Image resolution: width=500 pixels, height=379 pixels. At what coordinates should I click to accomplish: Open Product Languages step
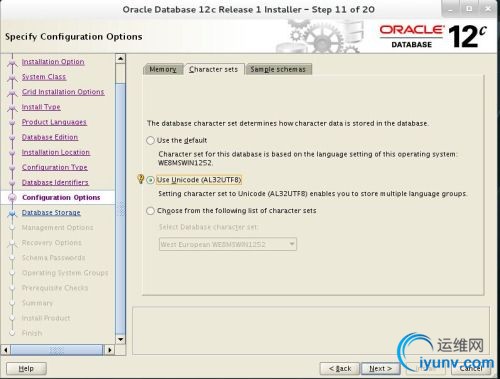[54, 122]
